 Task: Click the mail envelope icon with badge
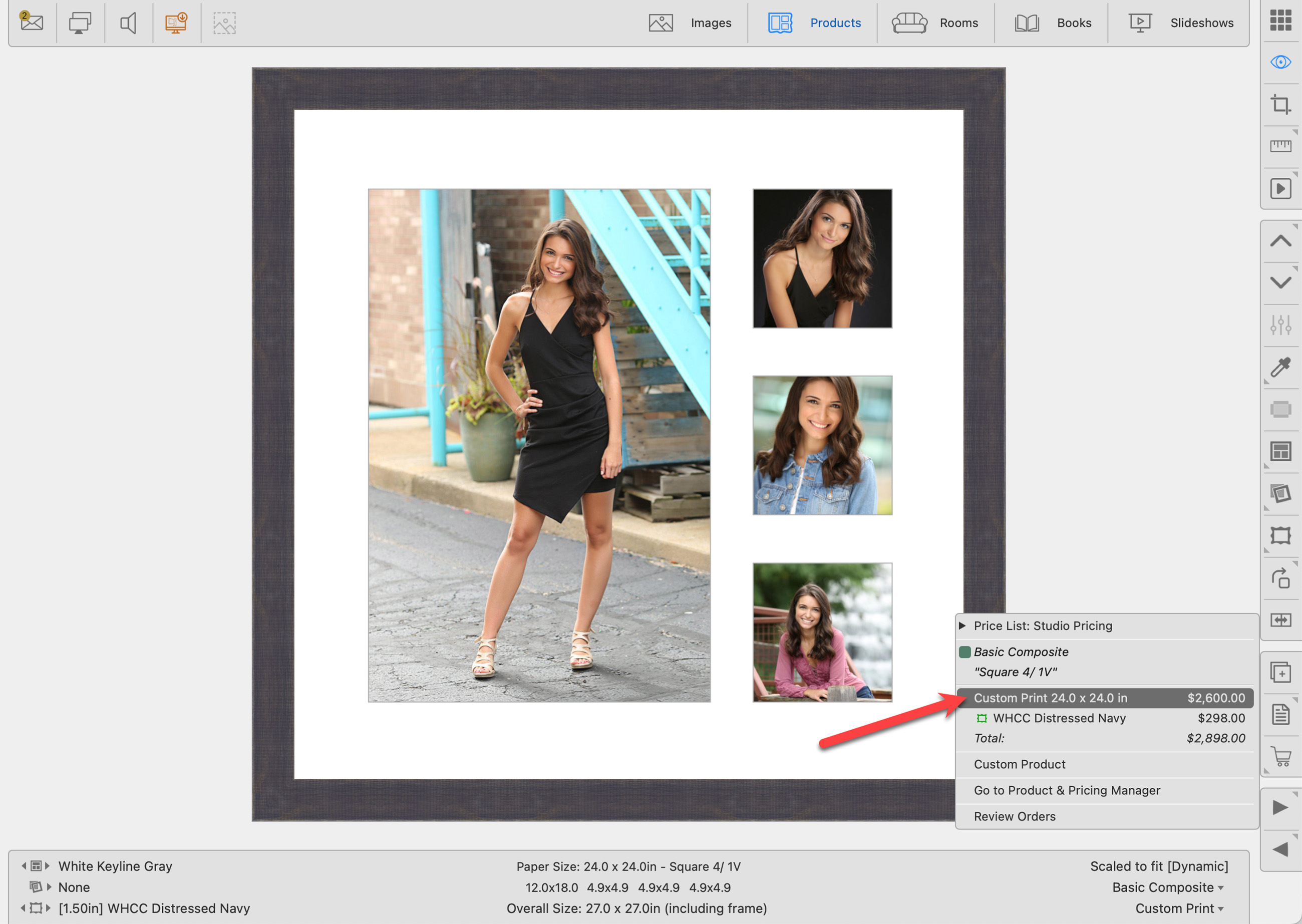coord(32,22)
